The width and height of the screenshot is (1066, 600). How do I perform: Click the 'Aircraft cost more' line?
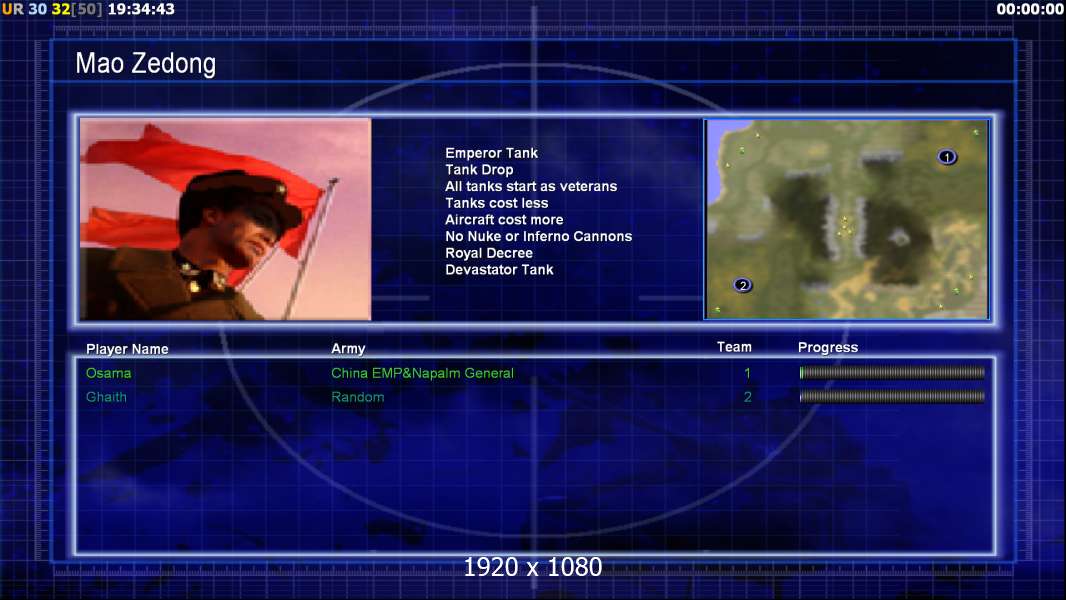point(504,219)
